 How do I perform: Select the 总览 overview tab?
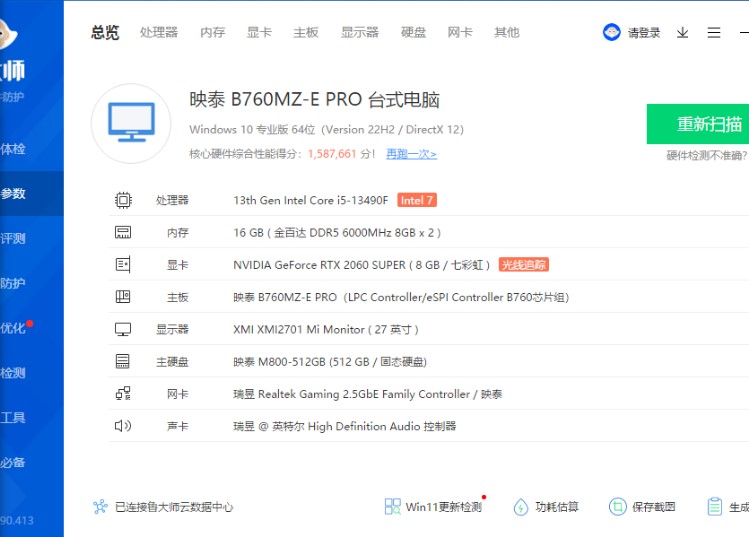click(105, 32)
